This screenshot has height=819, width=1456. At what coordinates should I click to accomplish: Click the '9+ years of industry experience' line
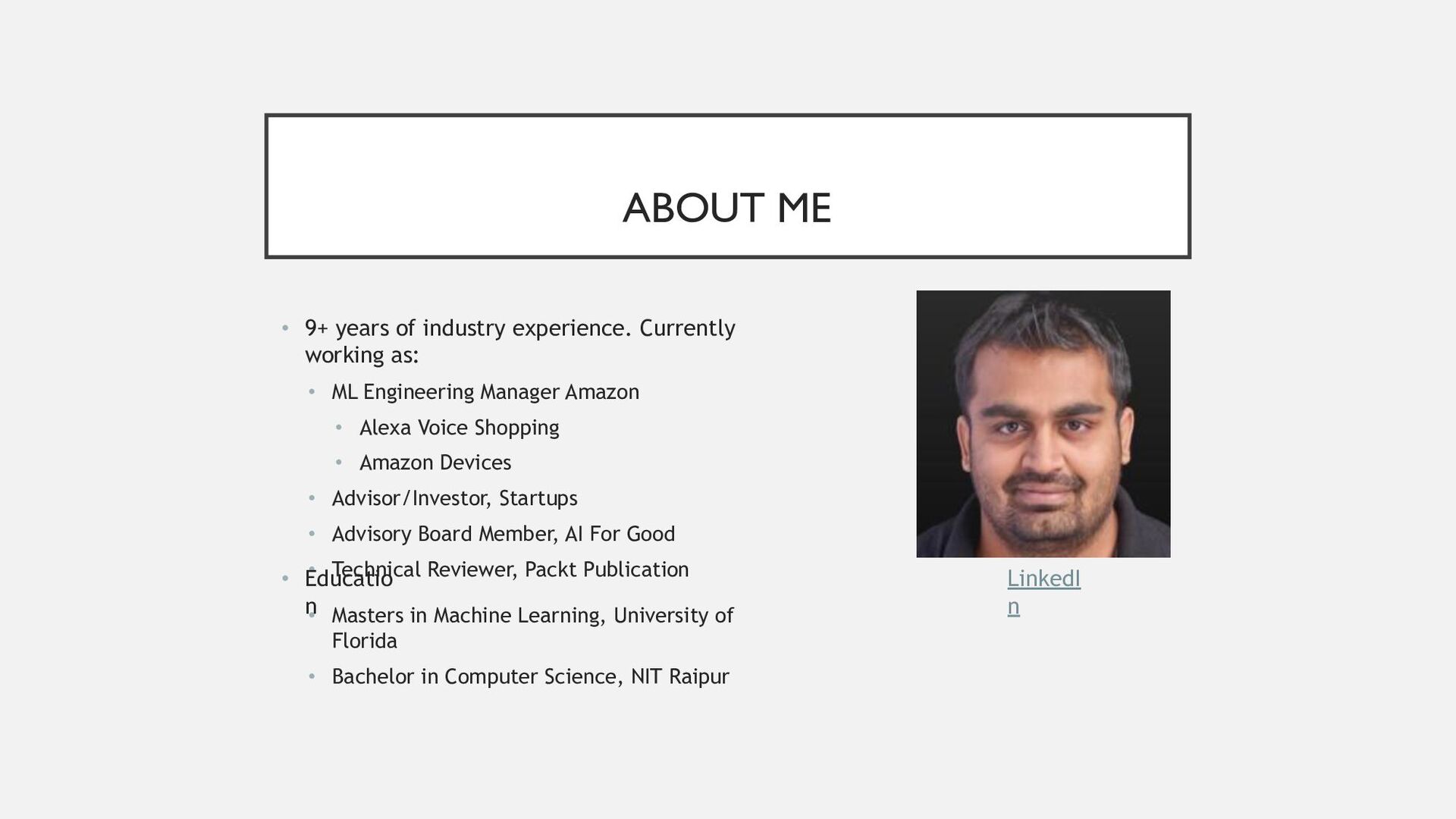tap(519, 328)
